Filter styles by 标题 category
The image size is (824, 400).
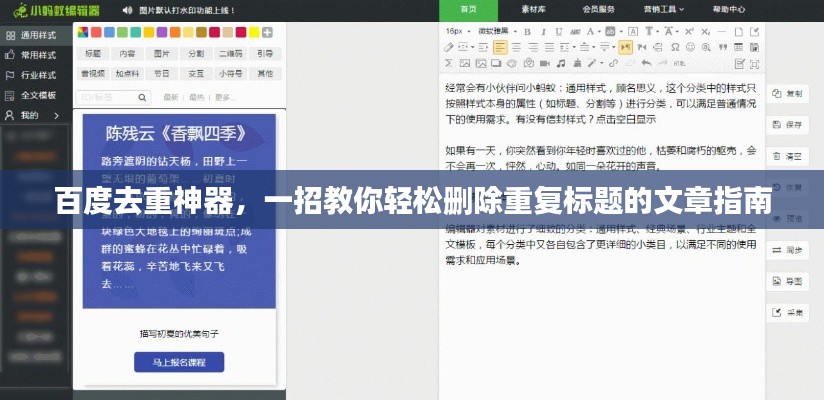(93, 54)
